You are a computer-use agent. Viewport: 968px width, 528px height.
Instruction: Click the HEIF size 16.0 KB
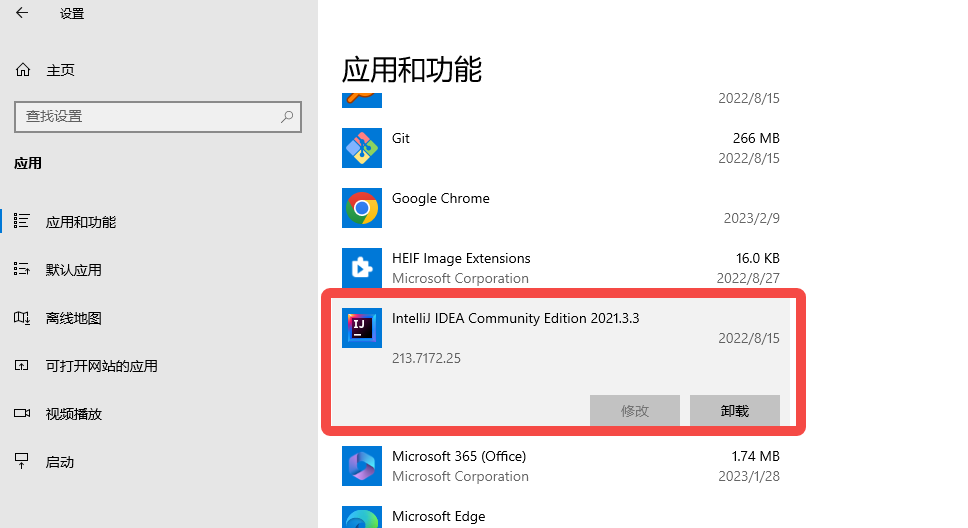pos(757,258)
